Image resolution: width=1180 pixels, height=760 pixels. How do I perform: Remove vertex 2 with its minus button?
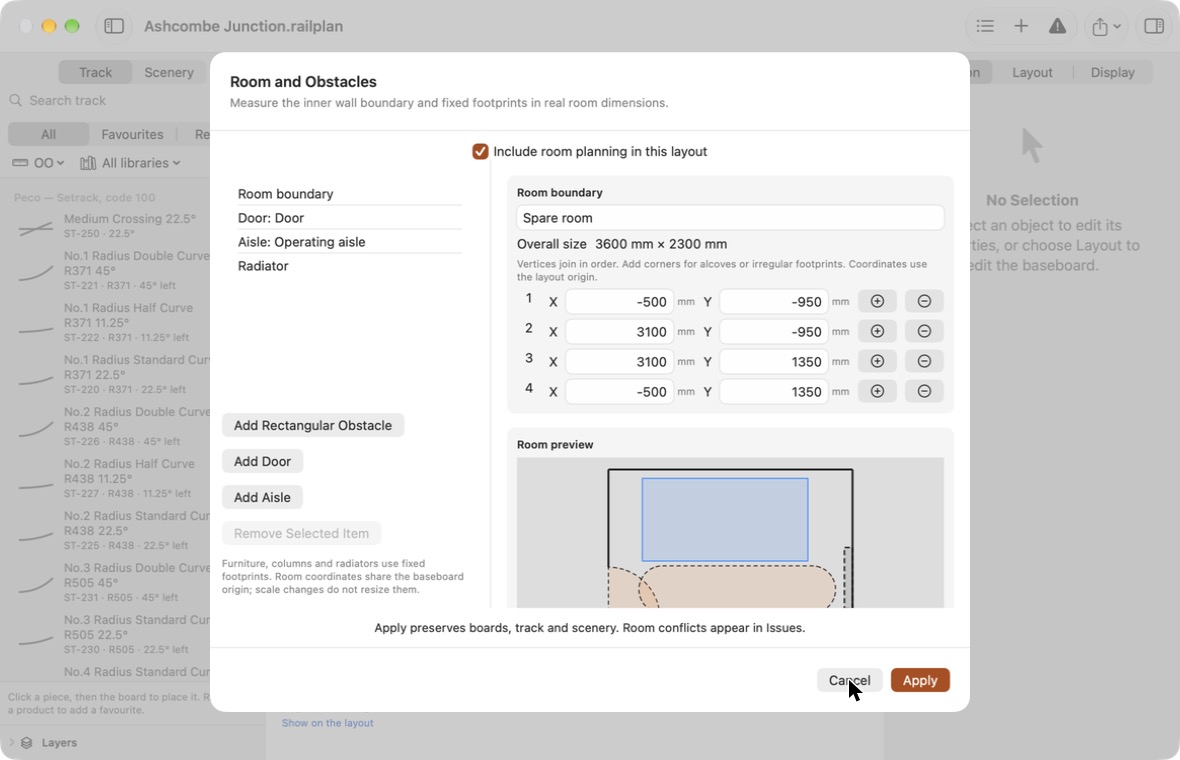(x=924, y=331)
